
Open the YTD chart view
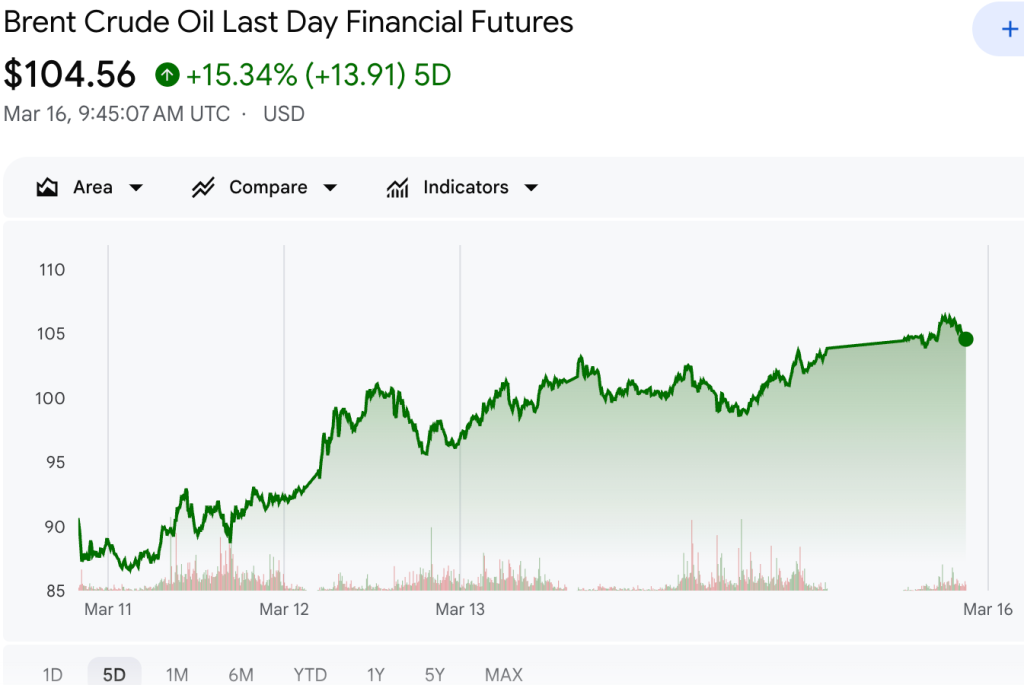tap(310, 675)
